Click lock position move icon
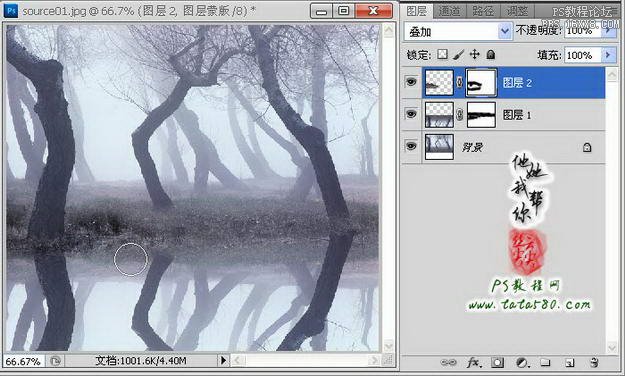Viewport: 625px width, 376px height. 474,54
